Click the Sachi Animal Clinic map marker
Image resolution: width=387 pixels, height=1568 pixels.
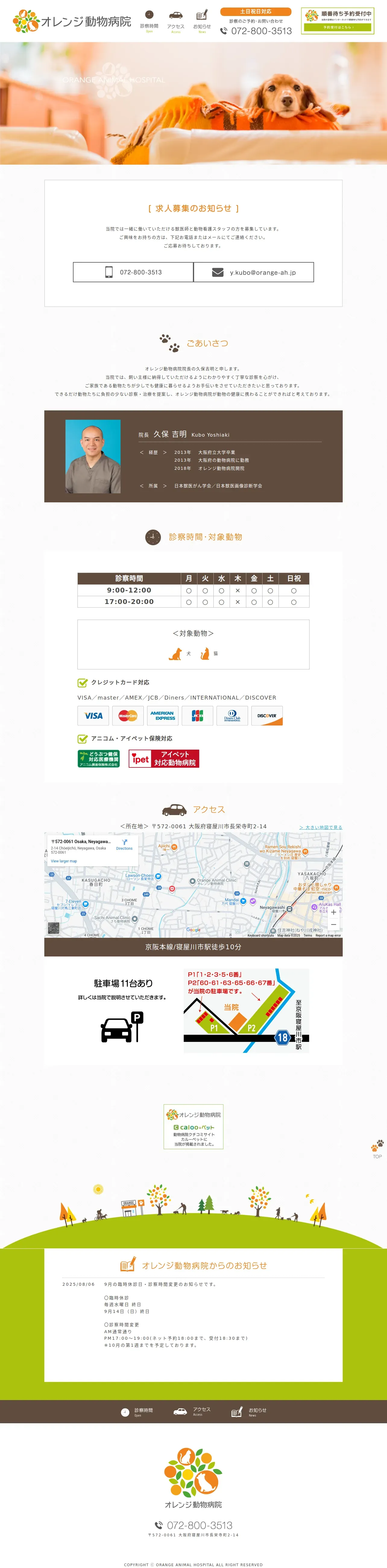point(134,918)
